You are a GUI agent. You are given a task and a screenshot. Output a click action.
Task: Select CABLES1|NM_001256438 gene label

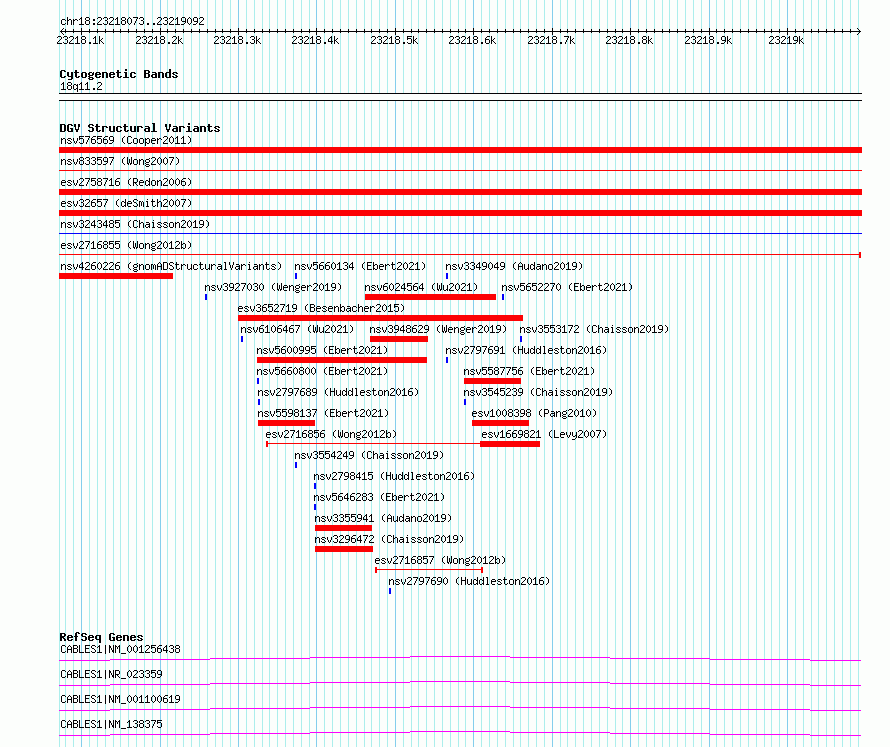click(x=120, y=649)
